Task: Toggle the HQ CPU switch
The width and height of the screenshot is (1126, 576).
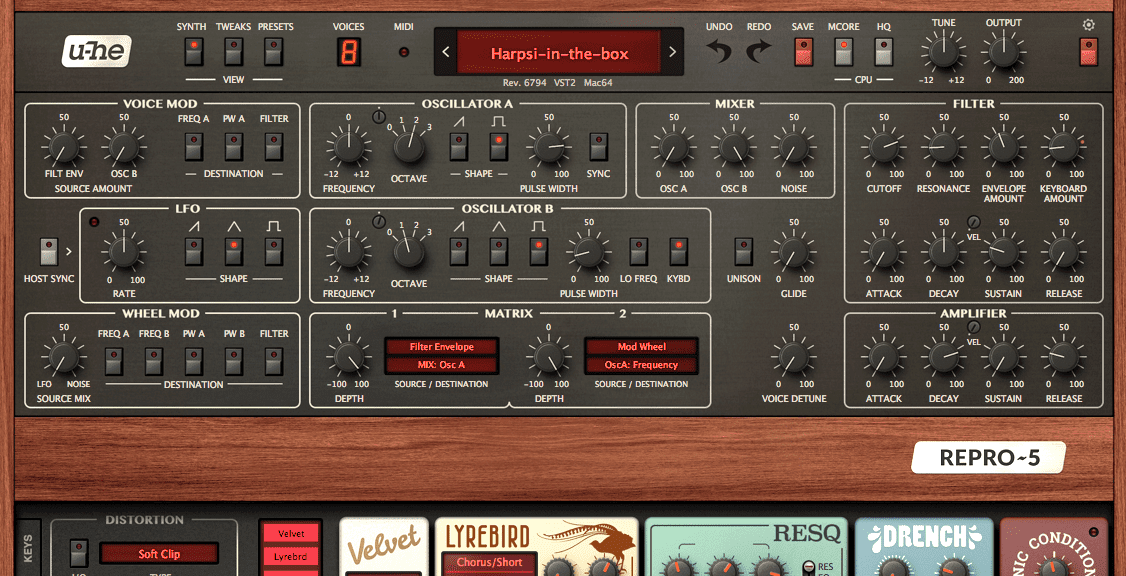Action: coord(883,52)
